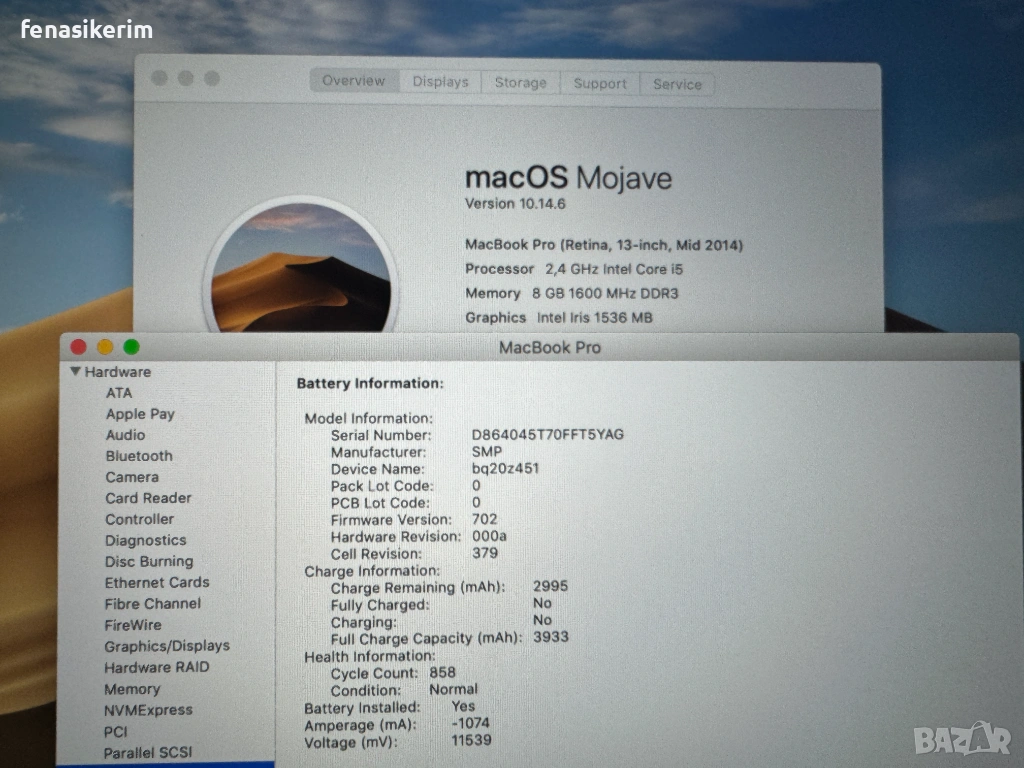
Task: Open Card Reader information
Action: coord(148,498)
